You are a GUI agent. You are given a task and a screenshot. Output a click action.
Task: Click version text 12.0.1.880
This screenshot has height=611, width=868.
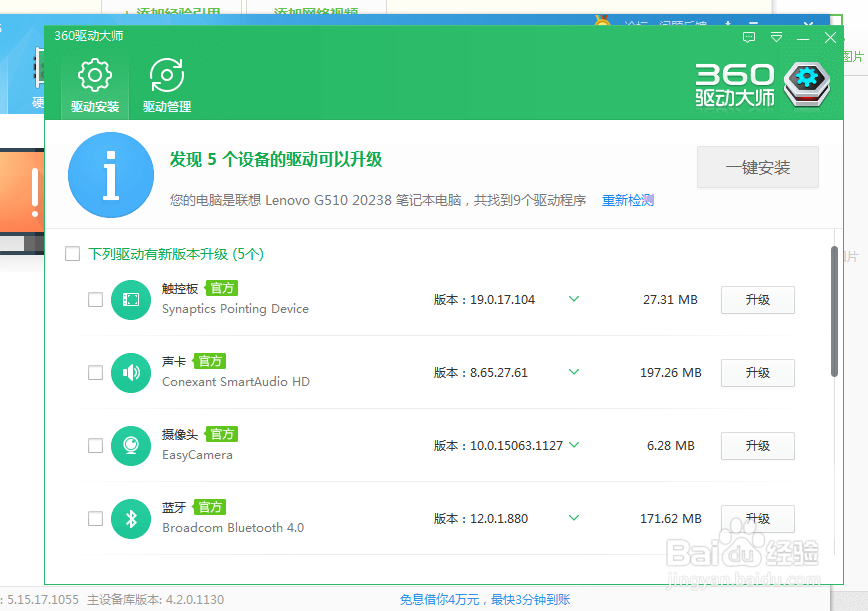[499, 519]
